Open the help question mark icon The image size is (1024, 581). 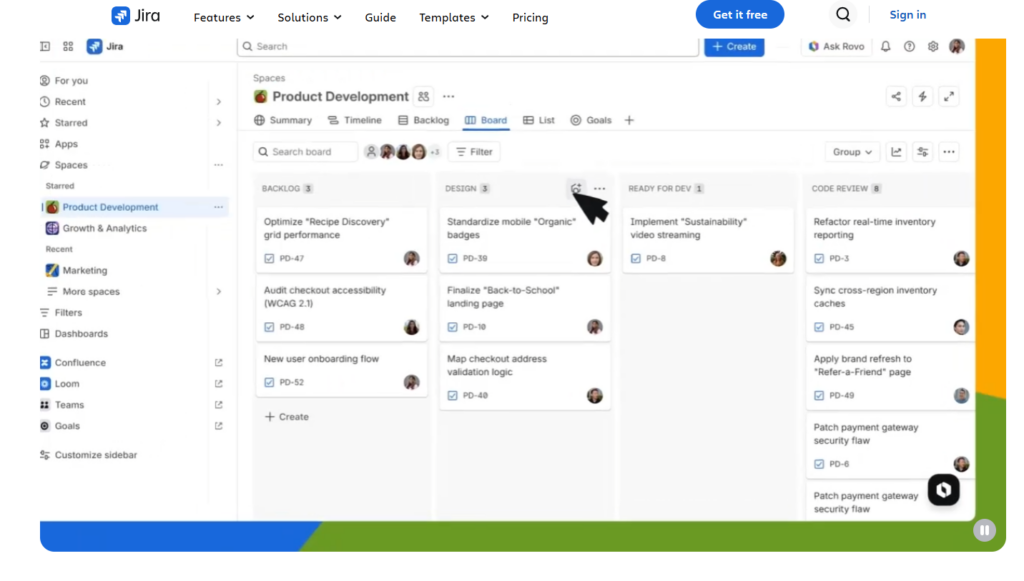[x=909, y=46]
